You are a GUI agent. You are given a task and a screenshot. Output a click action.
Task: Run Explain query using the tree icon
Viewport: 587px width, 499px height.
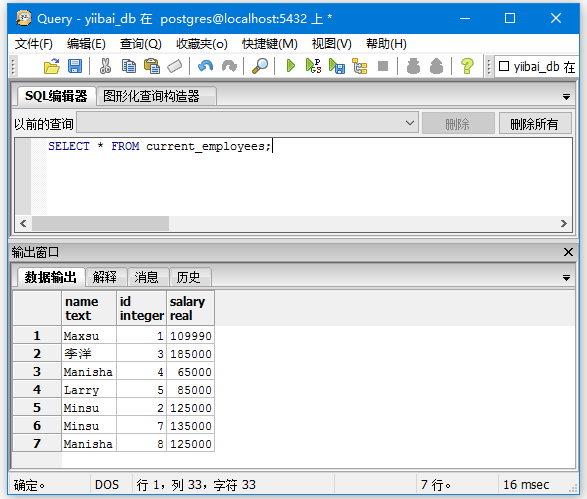pos(360,66)
